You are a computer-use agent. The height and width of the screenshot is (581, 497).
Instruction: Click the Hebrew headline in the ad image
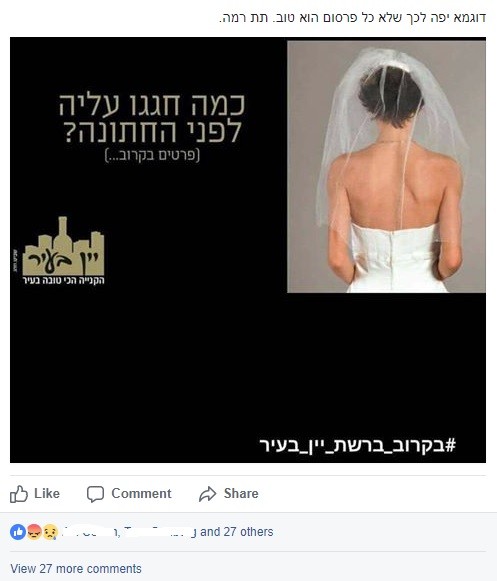point(152,118)
